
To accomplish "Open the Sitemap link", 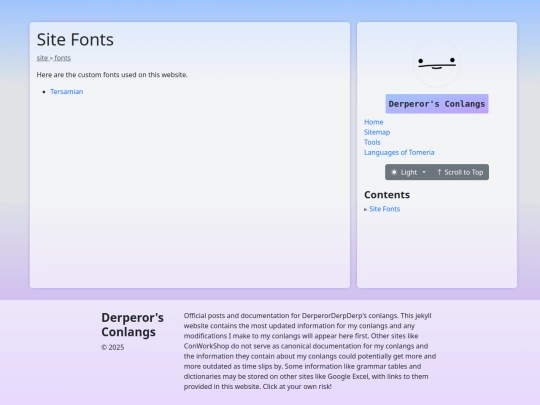I will click(x=377, y=132).
